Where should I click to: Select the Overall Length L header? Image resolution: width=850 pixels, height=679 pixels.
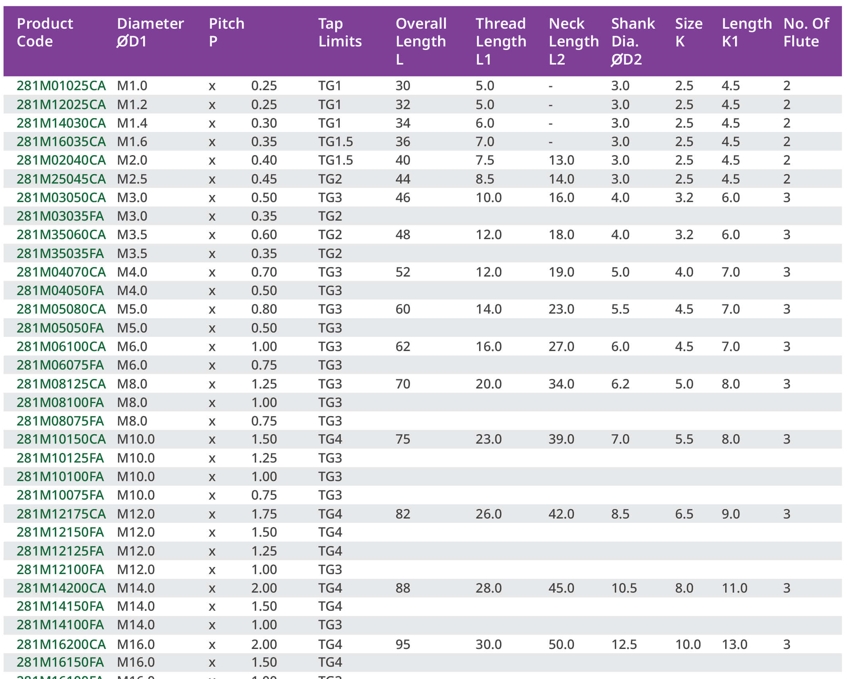tap(420, 41)
